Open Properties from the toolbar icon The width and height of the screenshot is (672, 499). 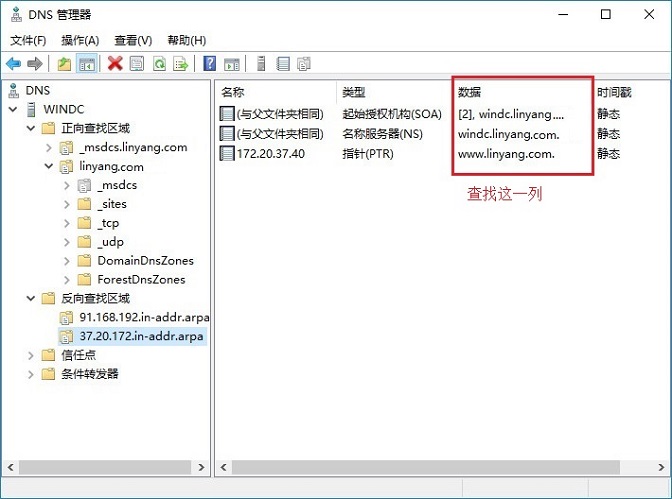click(x=137, y=64)
